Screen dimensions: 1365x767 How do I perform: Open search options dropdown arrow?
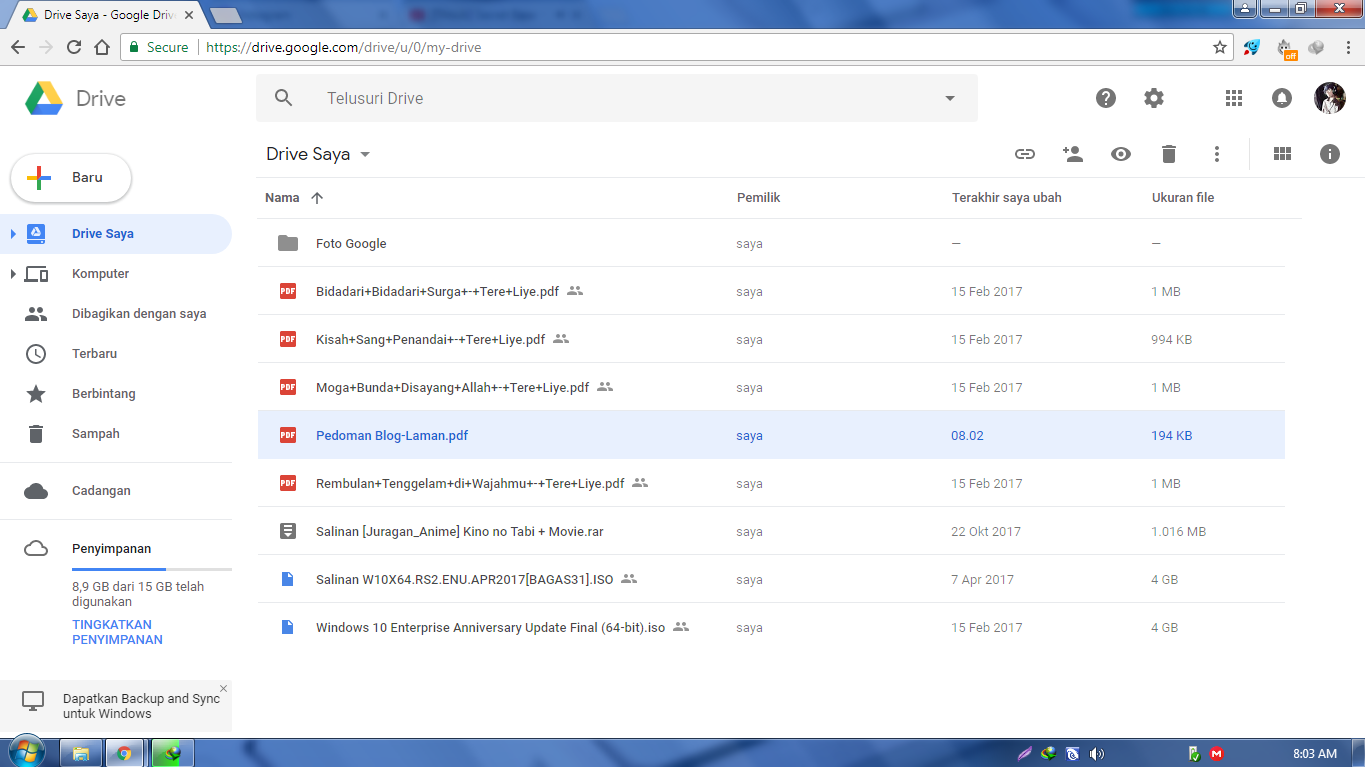click(x=948, y=98)
